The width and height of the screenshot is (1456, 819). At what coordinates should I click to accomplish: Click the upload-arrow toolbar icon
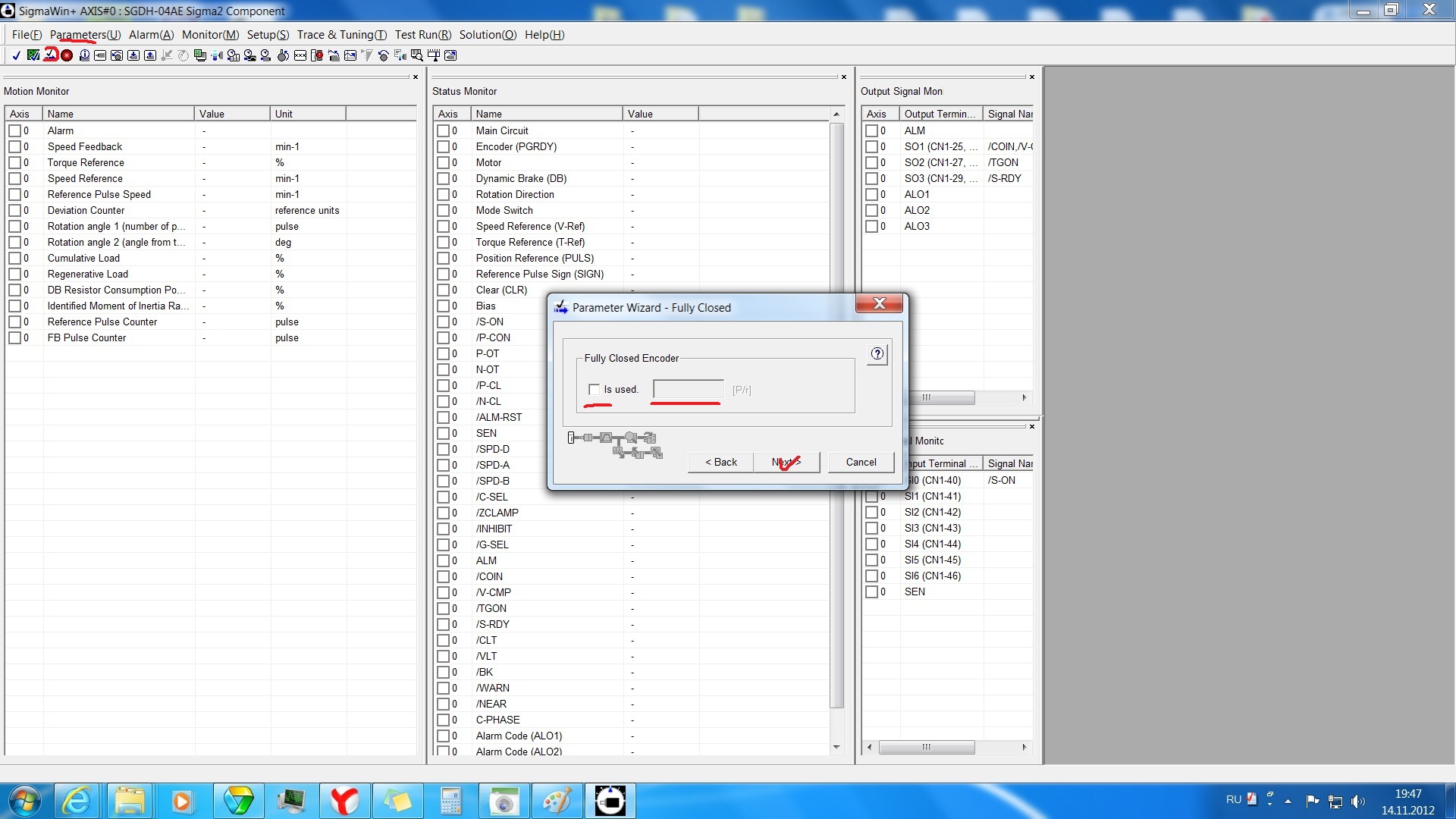150,55
